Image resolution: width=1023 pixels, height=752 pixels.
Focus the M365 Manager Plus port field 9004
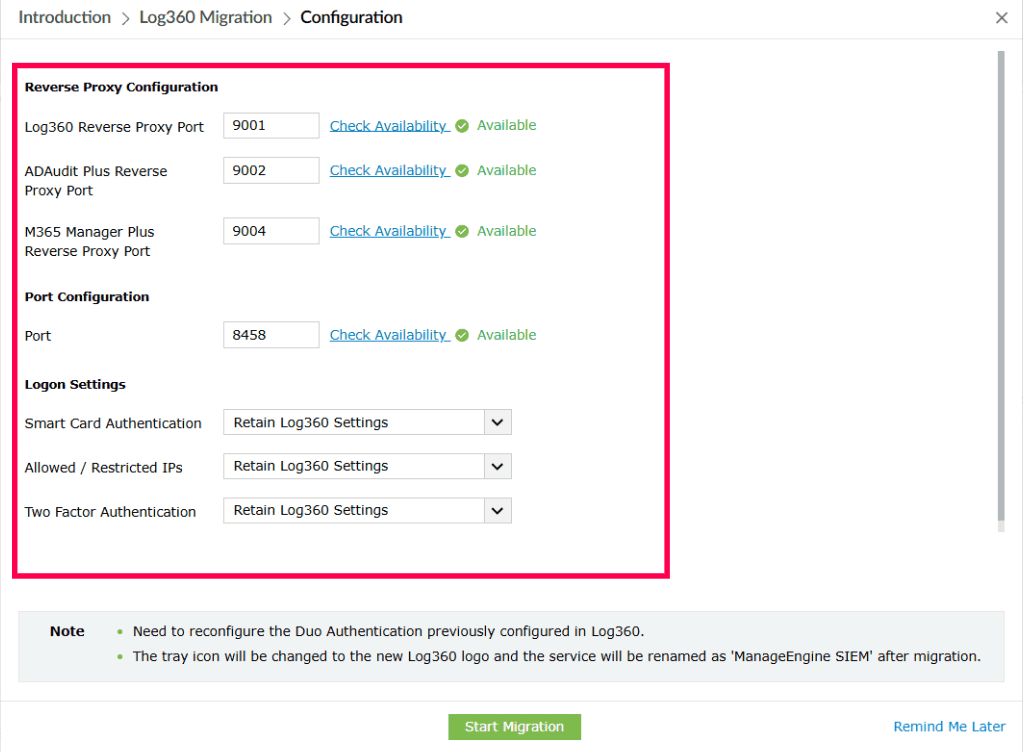click(x=271, y=231)
